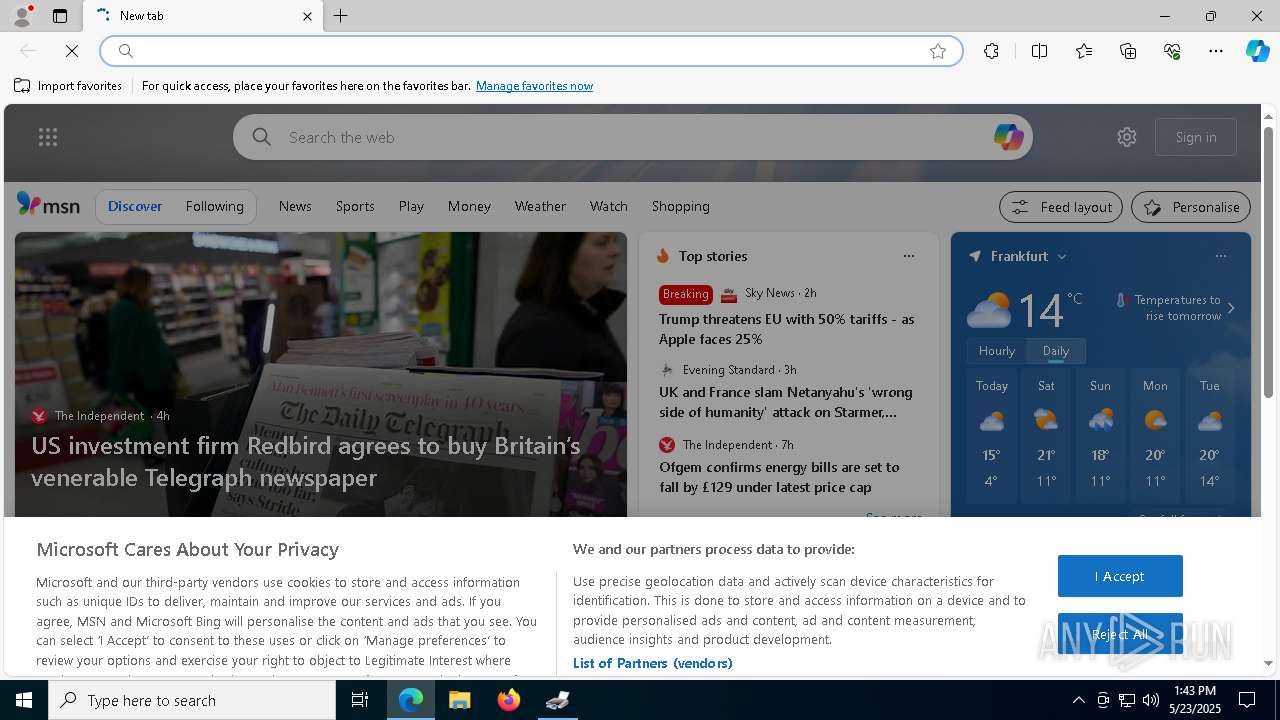Image resolution: width=1280 pixels, height=720 pixels.
Task: Open Task View on taskbar
Action: point(361,700)
